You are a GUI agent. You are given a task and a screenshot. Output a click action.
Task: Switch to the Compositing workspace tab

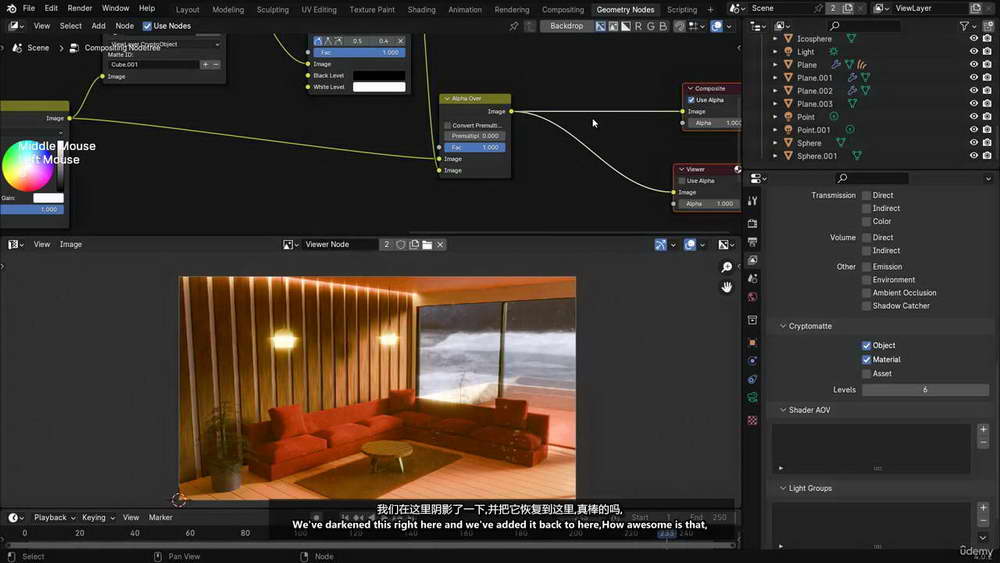562,10
